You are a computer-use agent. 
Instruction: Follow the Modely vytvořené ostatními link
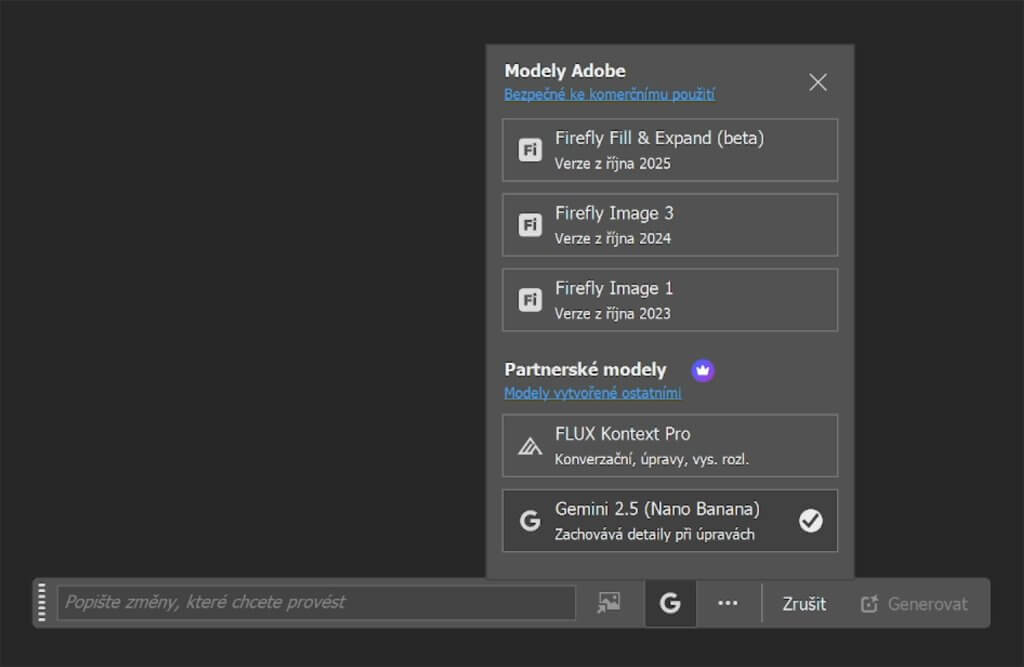(592, 393)
